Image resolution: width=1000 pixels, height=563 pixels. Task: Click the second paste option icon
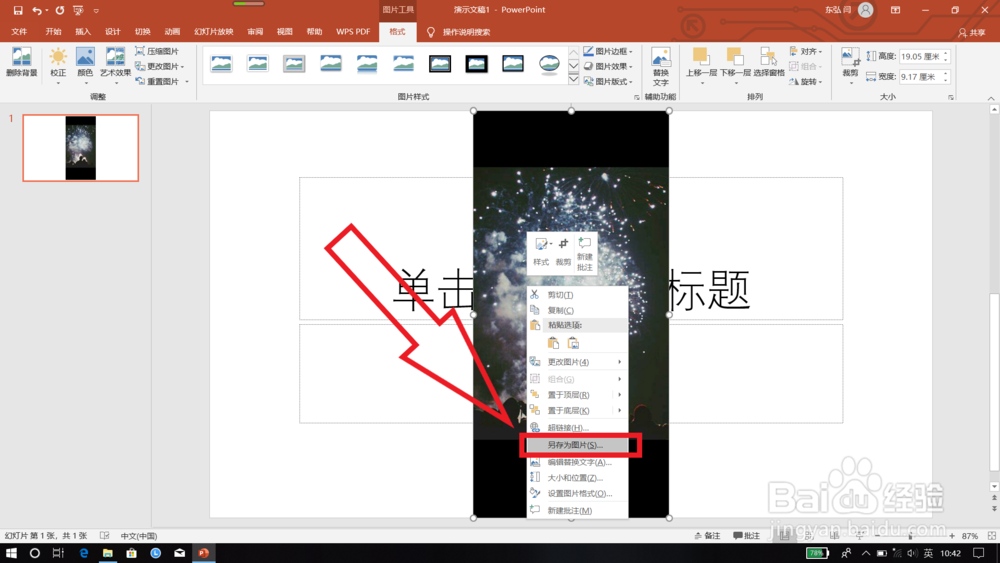click(573, 343)
